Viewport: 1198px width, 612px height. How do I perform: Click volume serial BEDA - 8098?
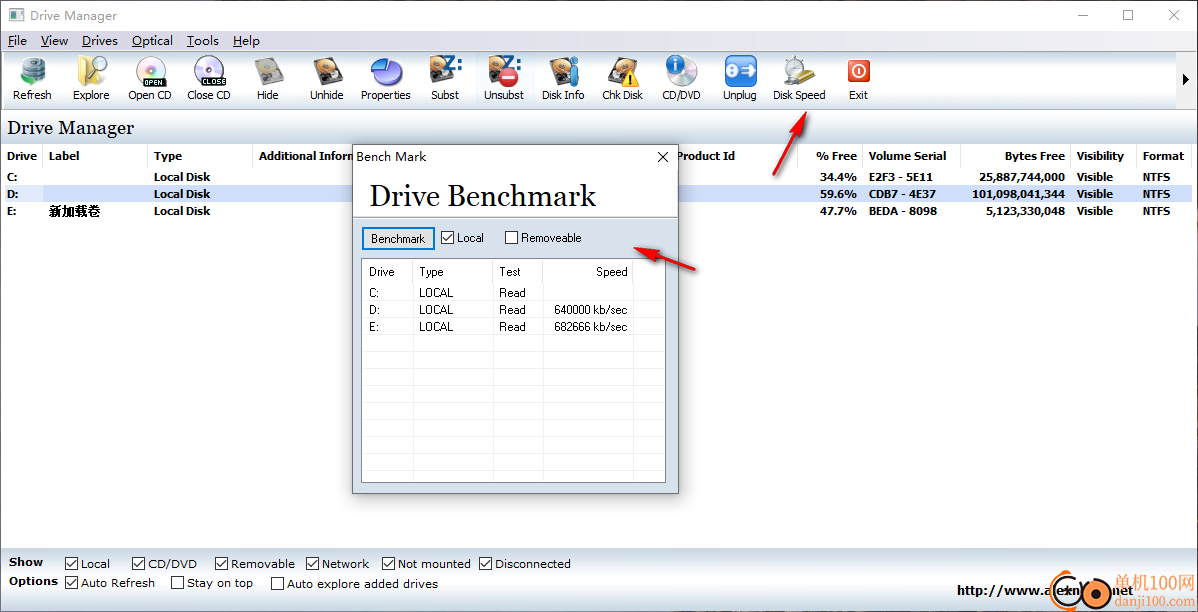[902, 211]
